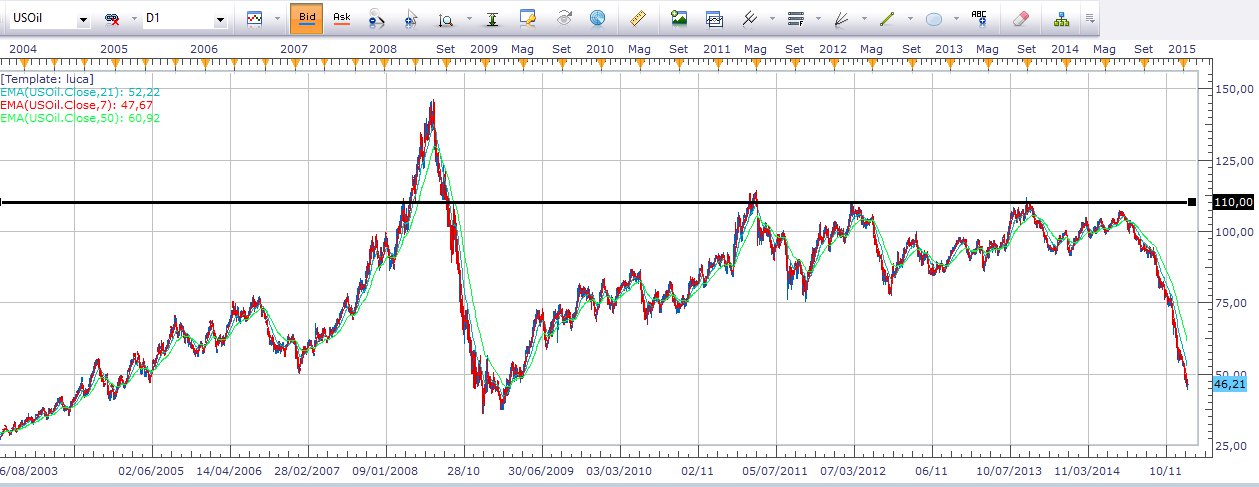
Task: Select the trend line drawing tool
Action: [x=886, y=18]
